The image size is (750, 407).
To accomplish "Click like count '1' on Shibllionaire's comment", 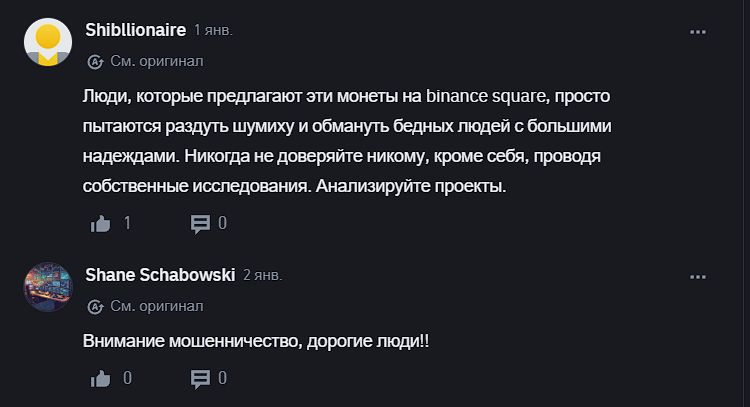I will click(x=127, y=223).
